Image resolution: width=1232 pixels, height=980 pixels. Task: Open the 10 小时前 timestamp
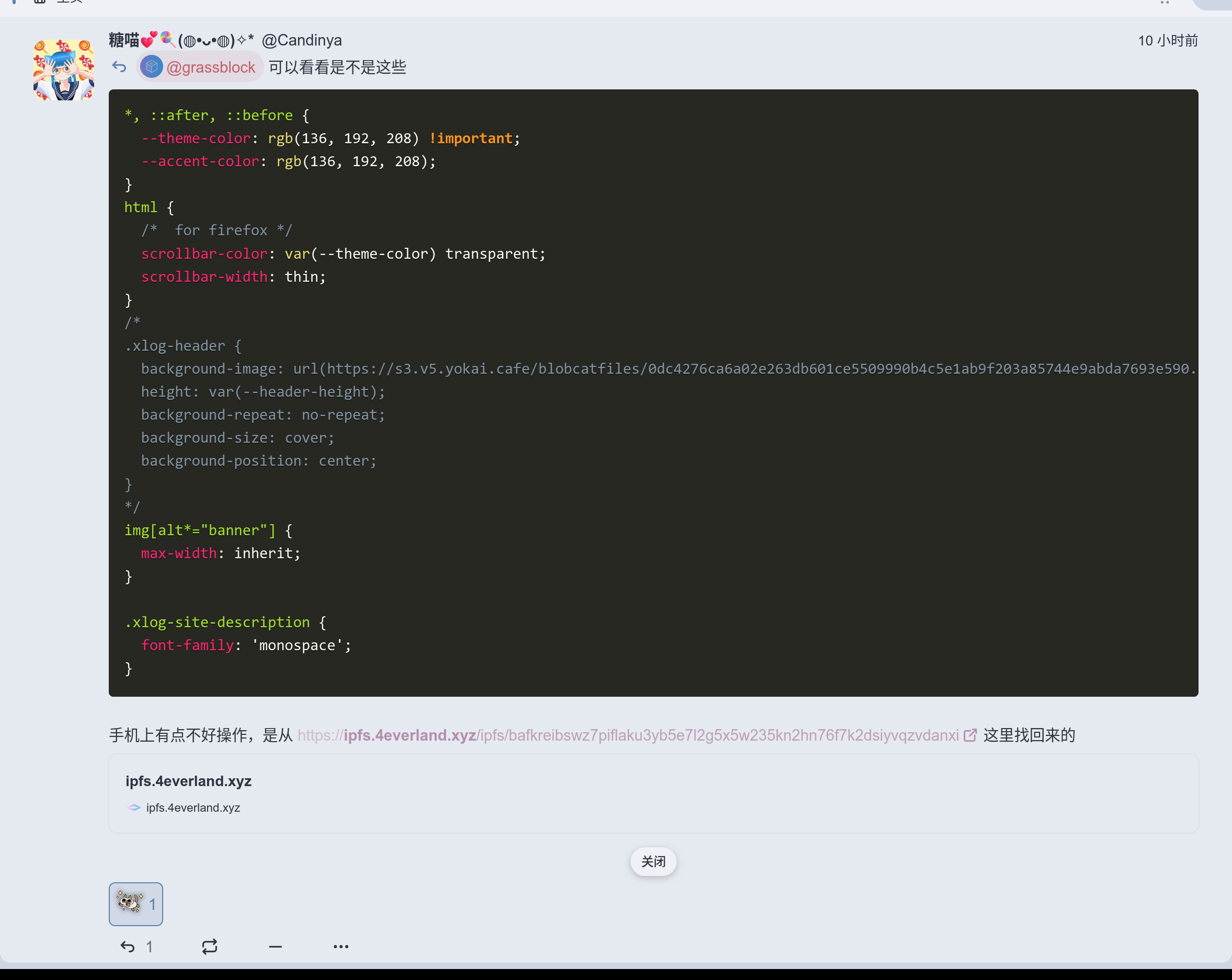(x=1168, y=41)
